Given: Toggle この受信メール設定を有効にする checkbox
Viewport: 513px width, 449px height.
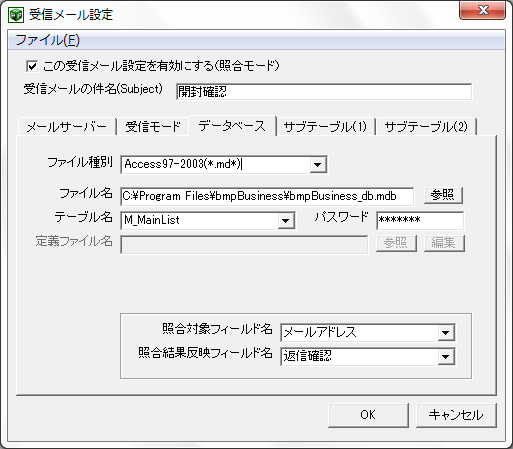Looking at the screenshot, I should click(32, 66).
